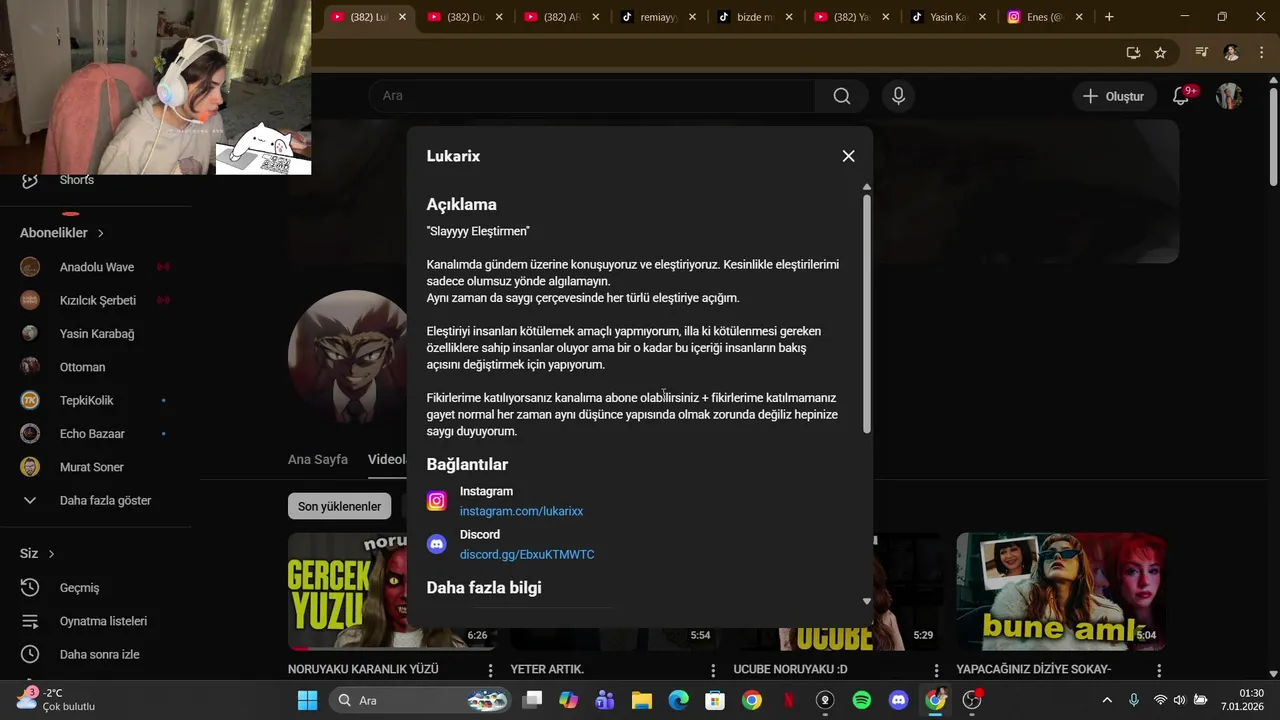Switch to the Enes Instagram tab
This screenshot has width=1280, height=720.
[1045, 17]
